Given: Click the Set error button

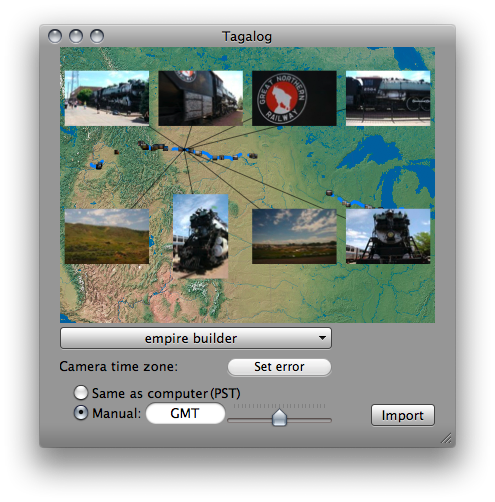Looking at the screenshot, I should (x=279, y=367).
